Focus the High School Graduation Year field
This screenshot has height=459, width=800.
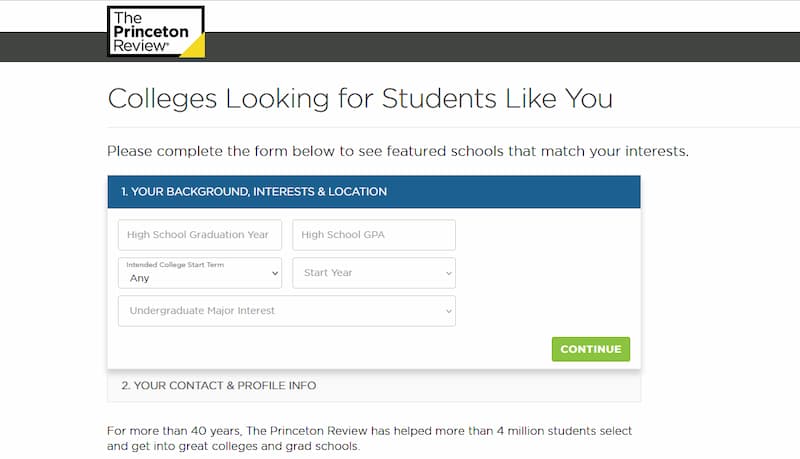[200, 235]
